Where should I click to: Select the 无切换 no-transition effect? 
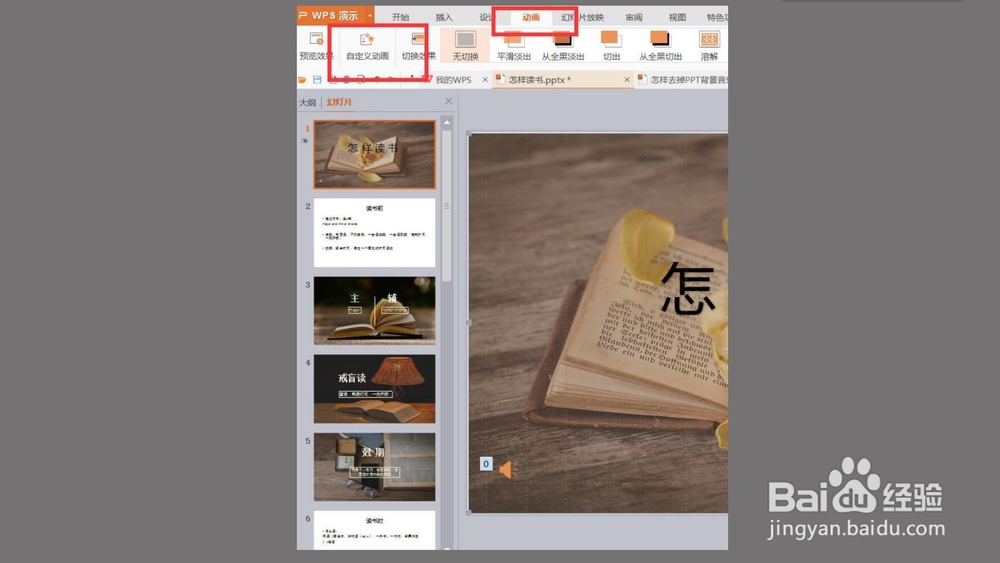(465, 45)
